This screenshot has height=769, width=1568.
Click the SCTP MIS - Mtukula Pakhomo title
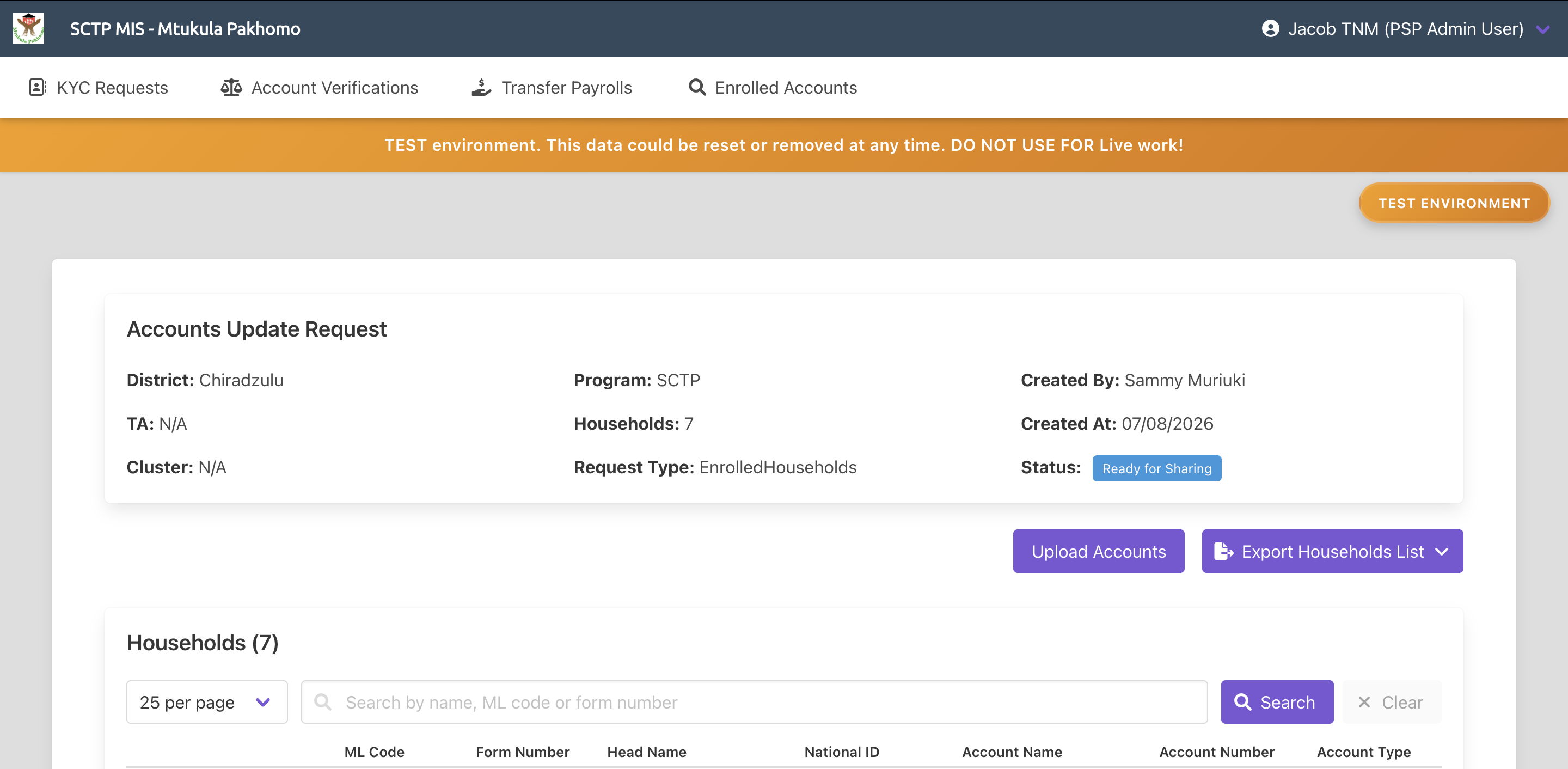click(185, 29)
